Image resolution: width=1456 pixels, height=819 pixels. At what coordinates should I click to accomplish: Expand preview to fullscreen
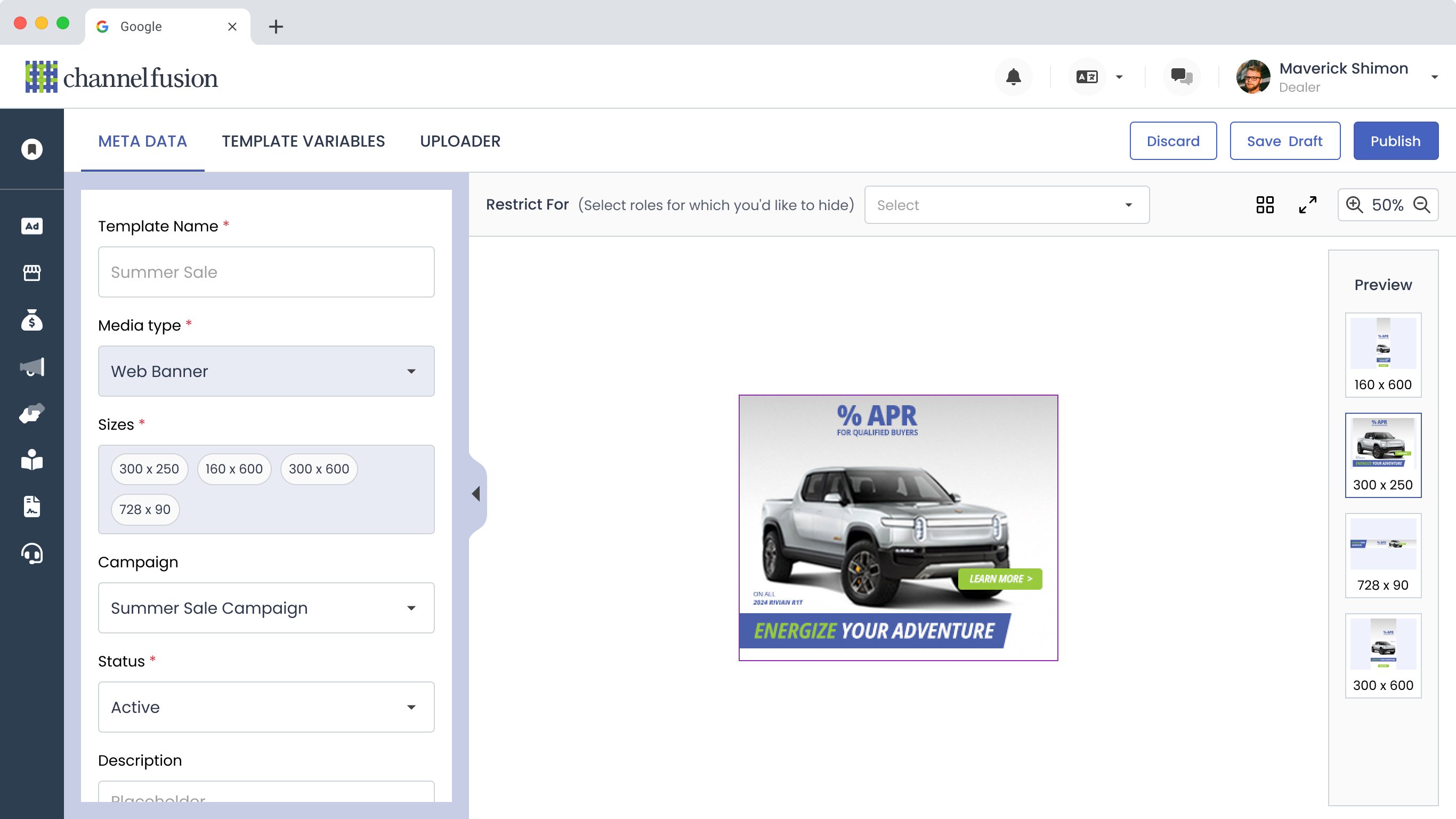1307,205
